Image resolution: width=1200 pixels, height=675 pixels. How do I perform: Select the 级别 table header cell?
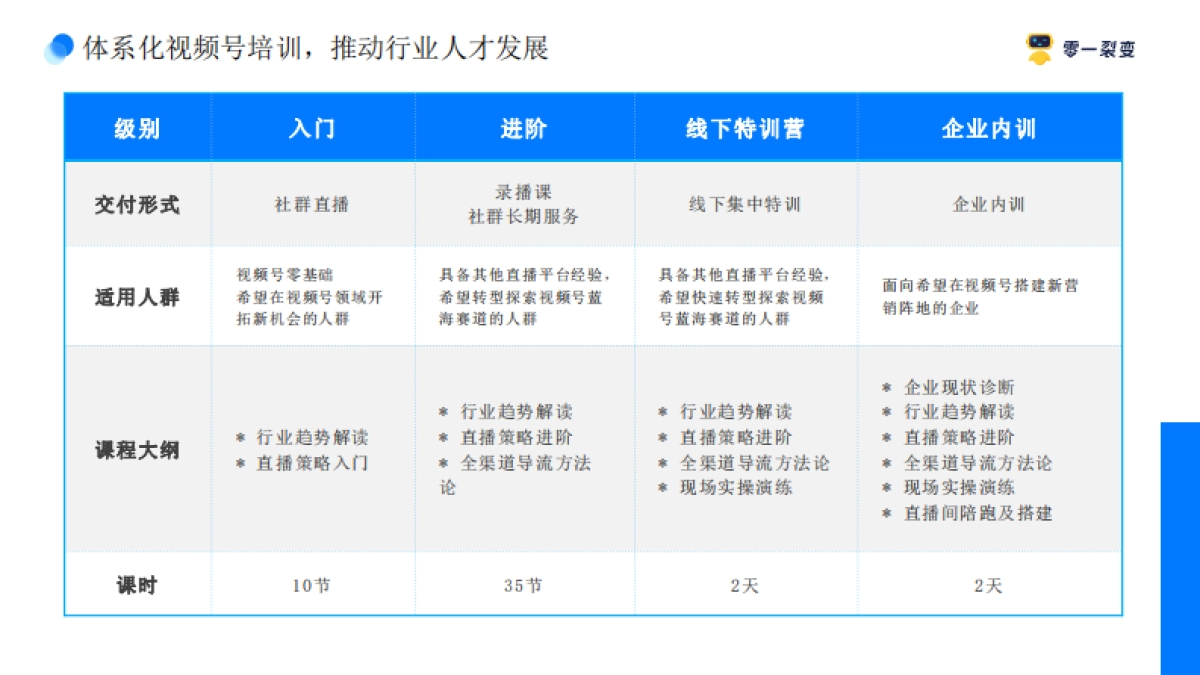[138, 128]
